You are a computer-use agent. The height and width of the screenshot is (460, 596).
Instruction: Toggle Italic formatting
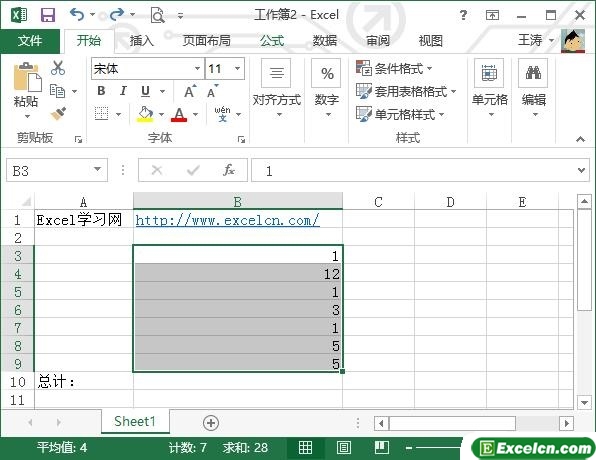(x=123, y=91)
